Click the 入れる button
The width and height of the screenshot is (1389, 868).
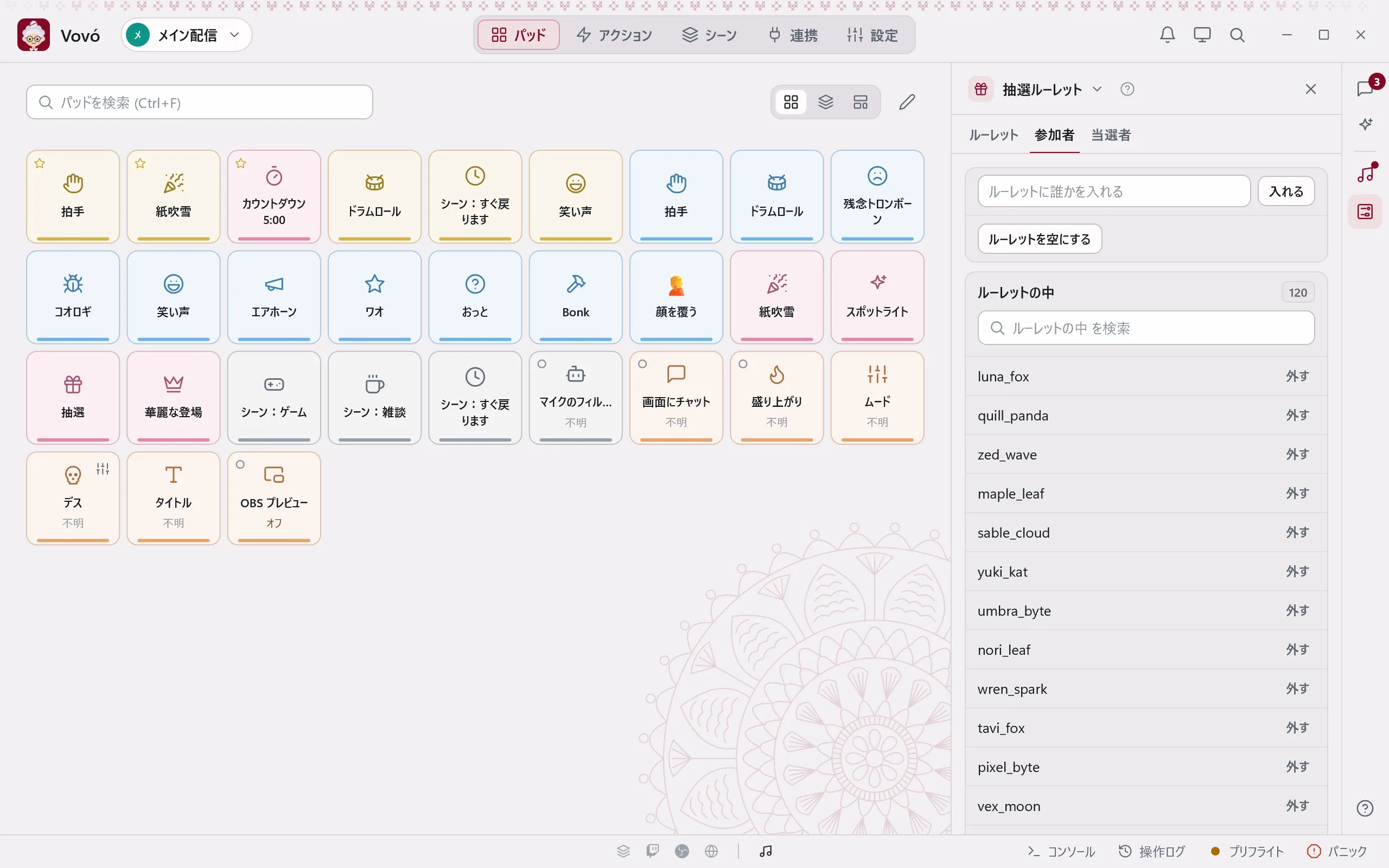click(x=1286, y=191)
